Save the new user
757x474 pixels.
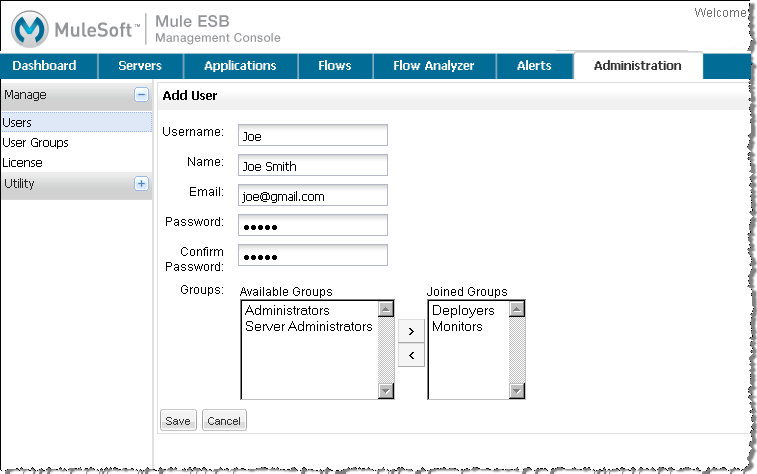pyautogui.click(x=178, y=421)
